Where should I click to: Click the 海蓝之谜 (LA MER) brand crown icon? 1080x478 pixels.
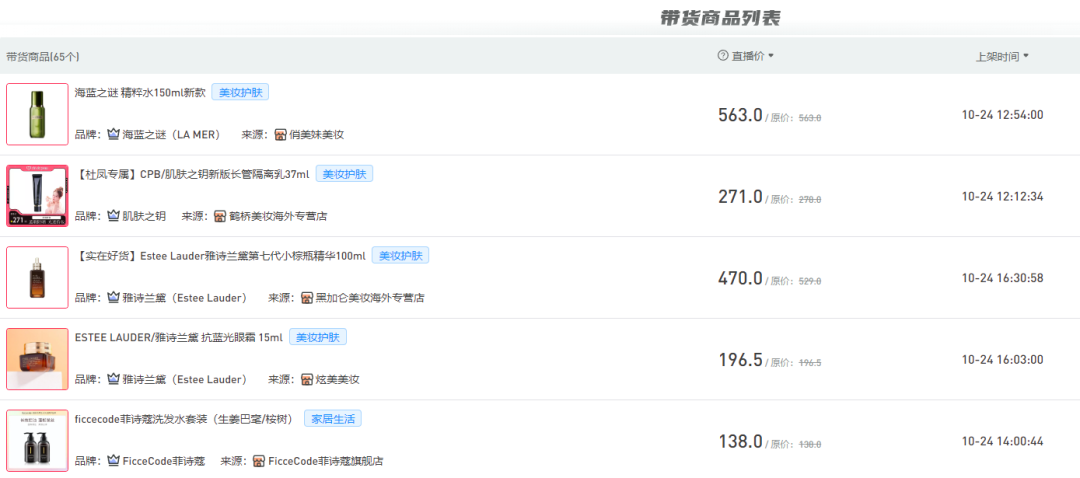[113, 134]
